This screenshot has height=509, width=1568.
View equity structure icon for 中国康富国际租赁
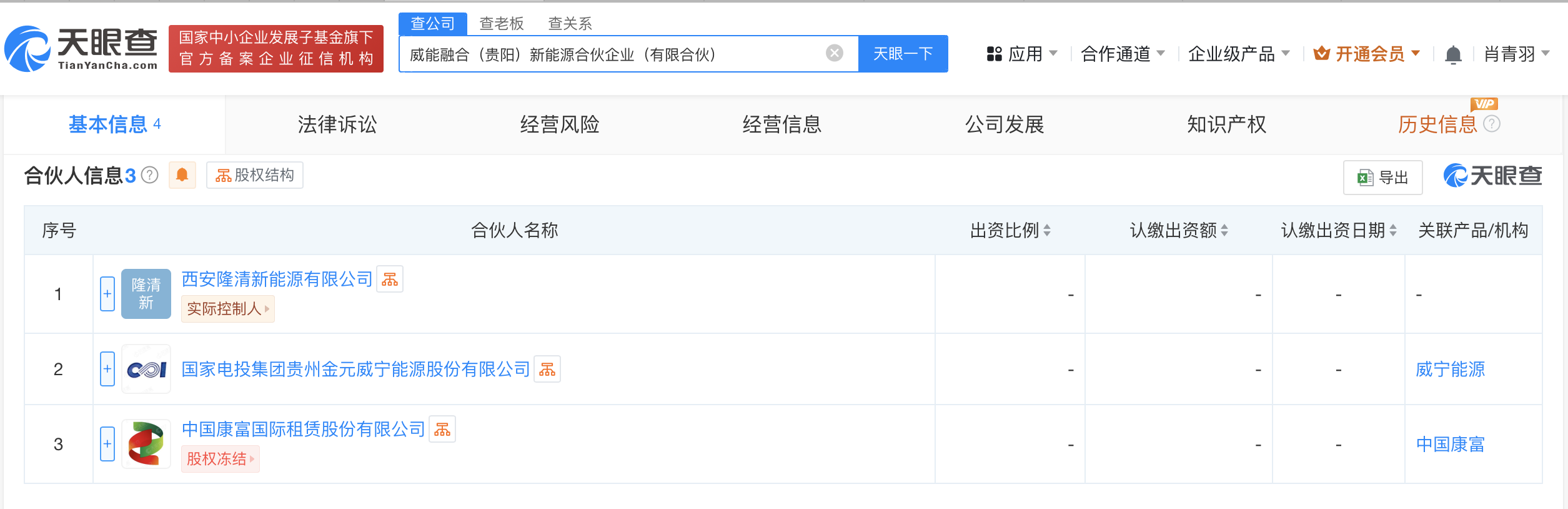click(442, 429)
